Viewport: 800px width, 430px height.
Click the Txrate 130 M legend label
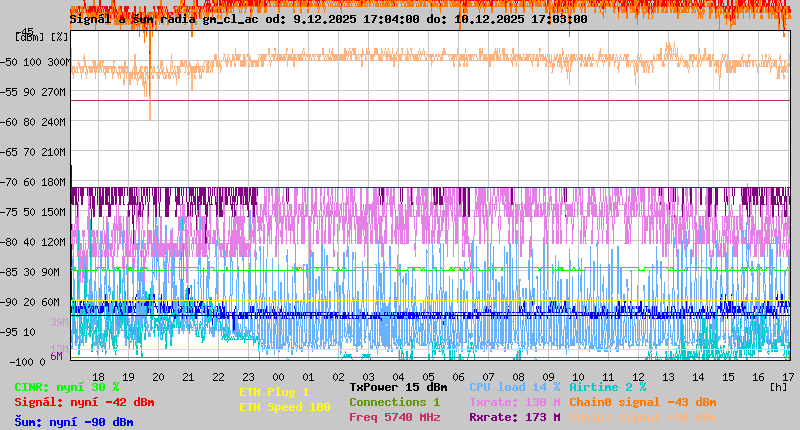click(514, 402)
